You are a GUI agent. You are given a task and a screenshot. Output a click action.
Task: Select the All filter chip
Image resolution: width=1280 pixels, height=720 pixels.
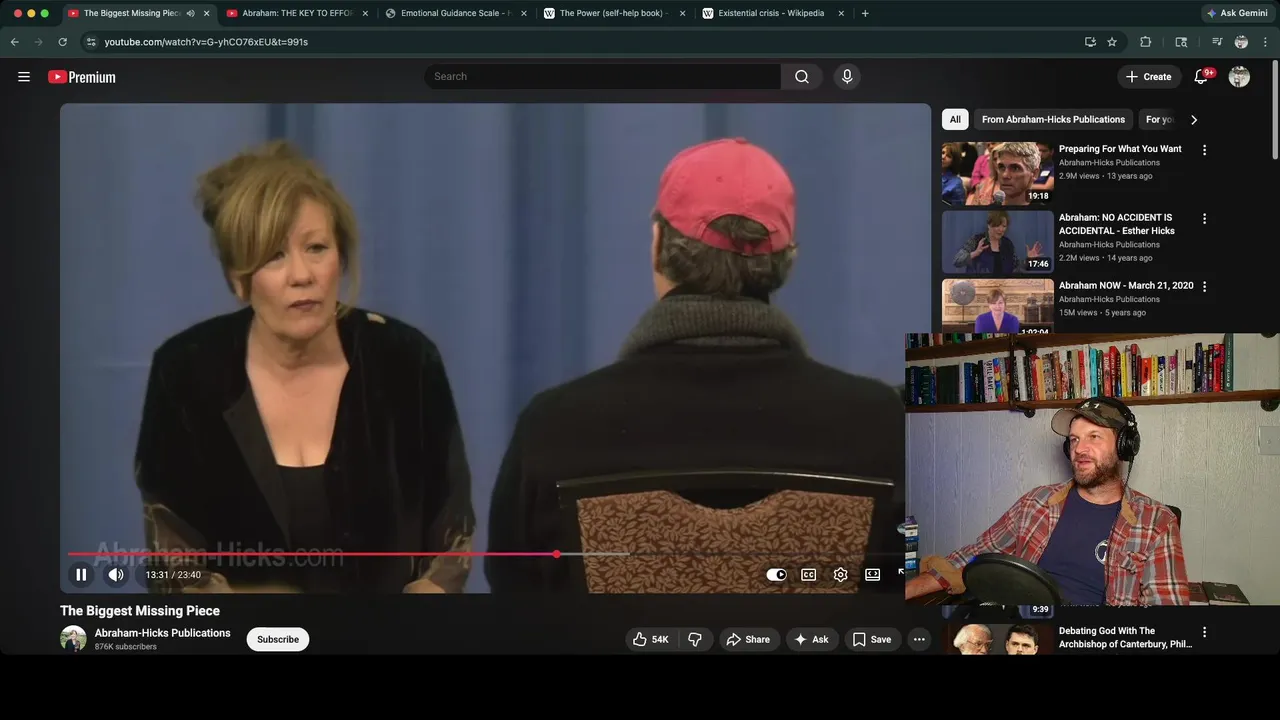955,120
